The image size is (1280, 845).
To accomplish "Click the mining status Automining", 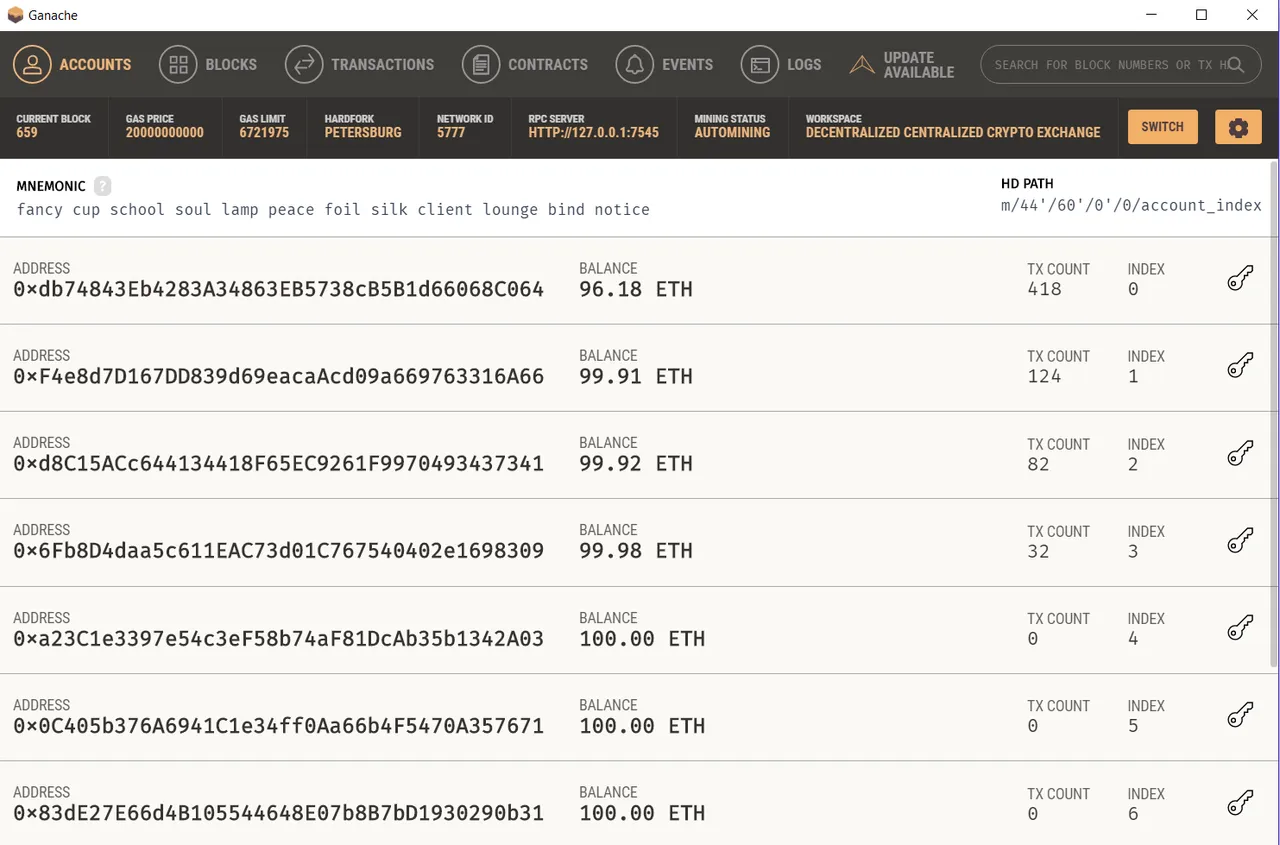I will point(732,132).
